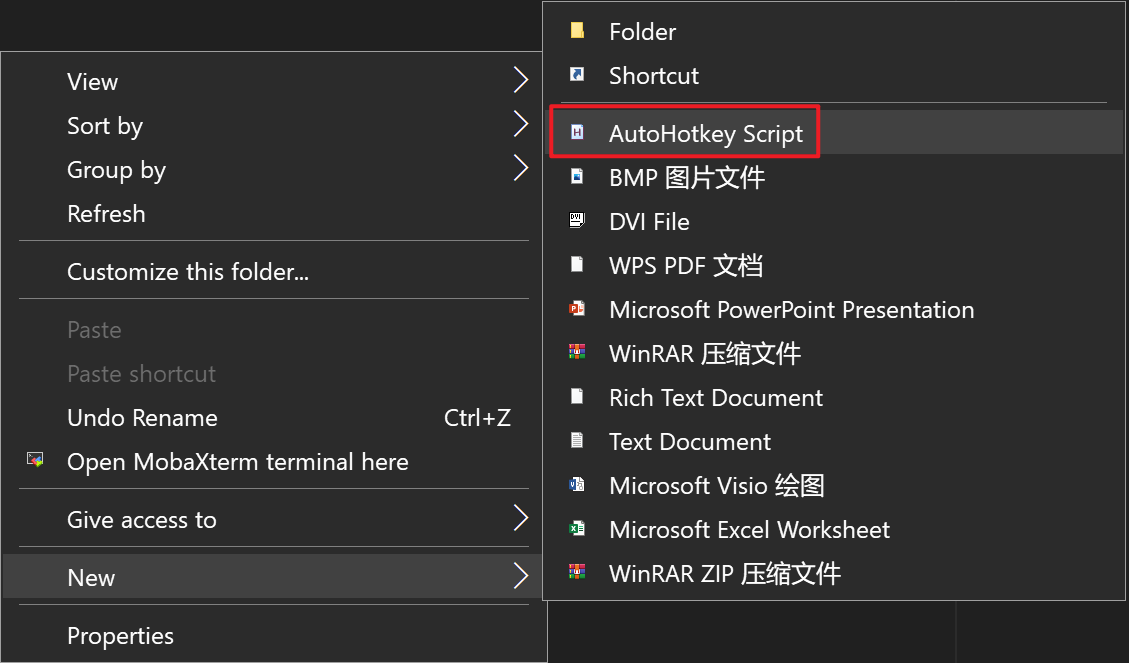Create a new WinRAR 压缩文件

[835, 353]
